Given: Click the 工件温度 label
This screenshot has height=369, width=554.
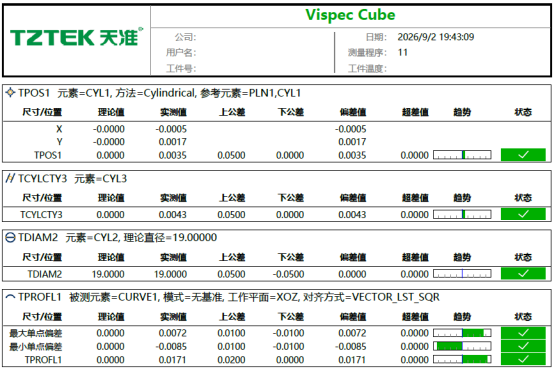Looking at the screenshot, I should 367,68.
